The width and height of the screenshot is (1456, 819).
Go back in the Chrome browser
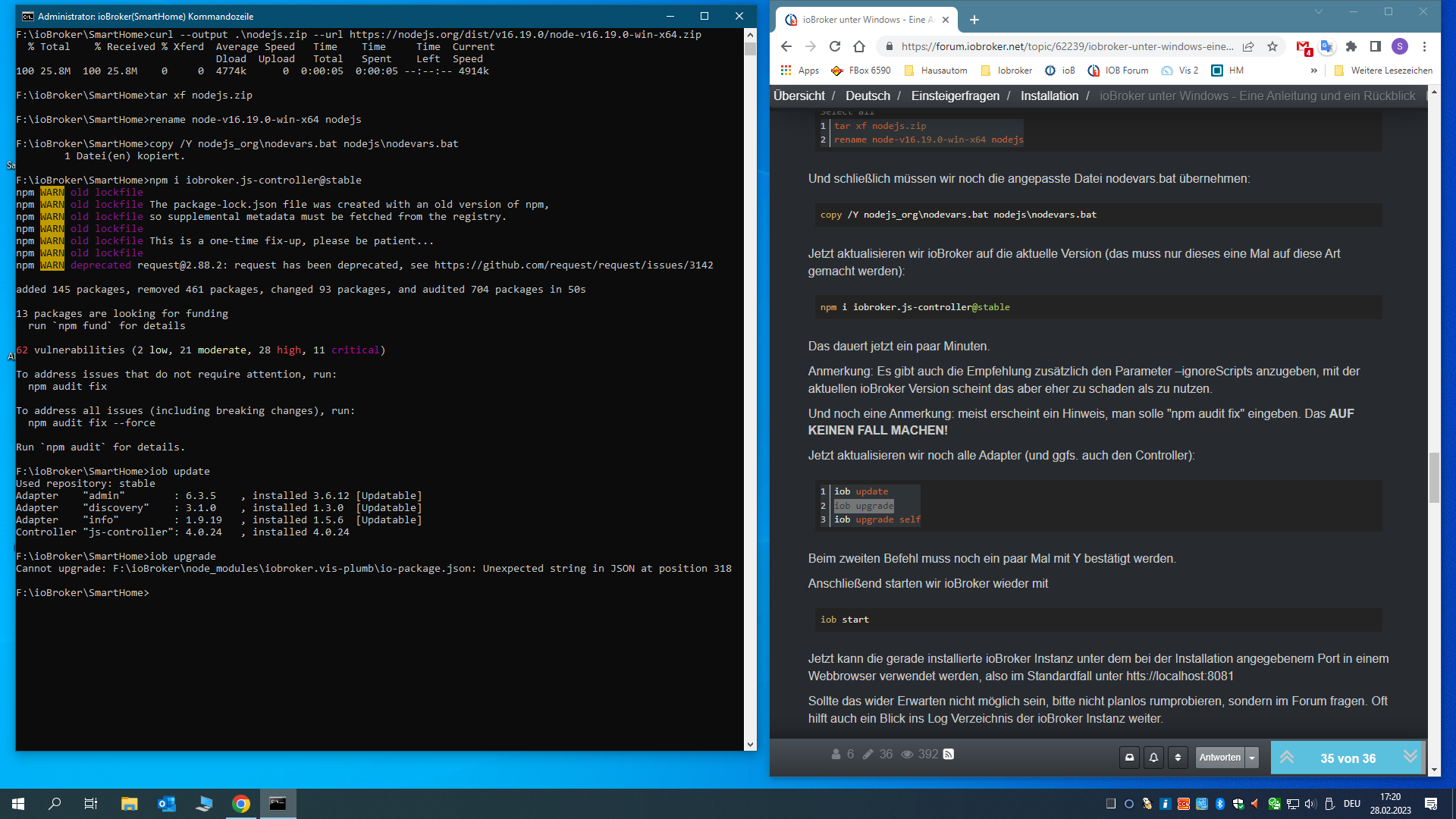point(786,46)
